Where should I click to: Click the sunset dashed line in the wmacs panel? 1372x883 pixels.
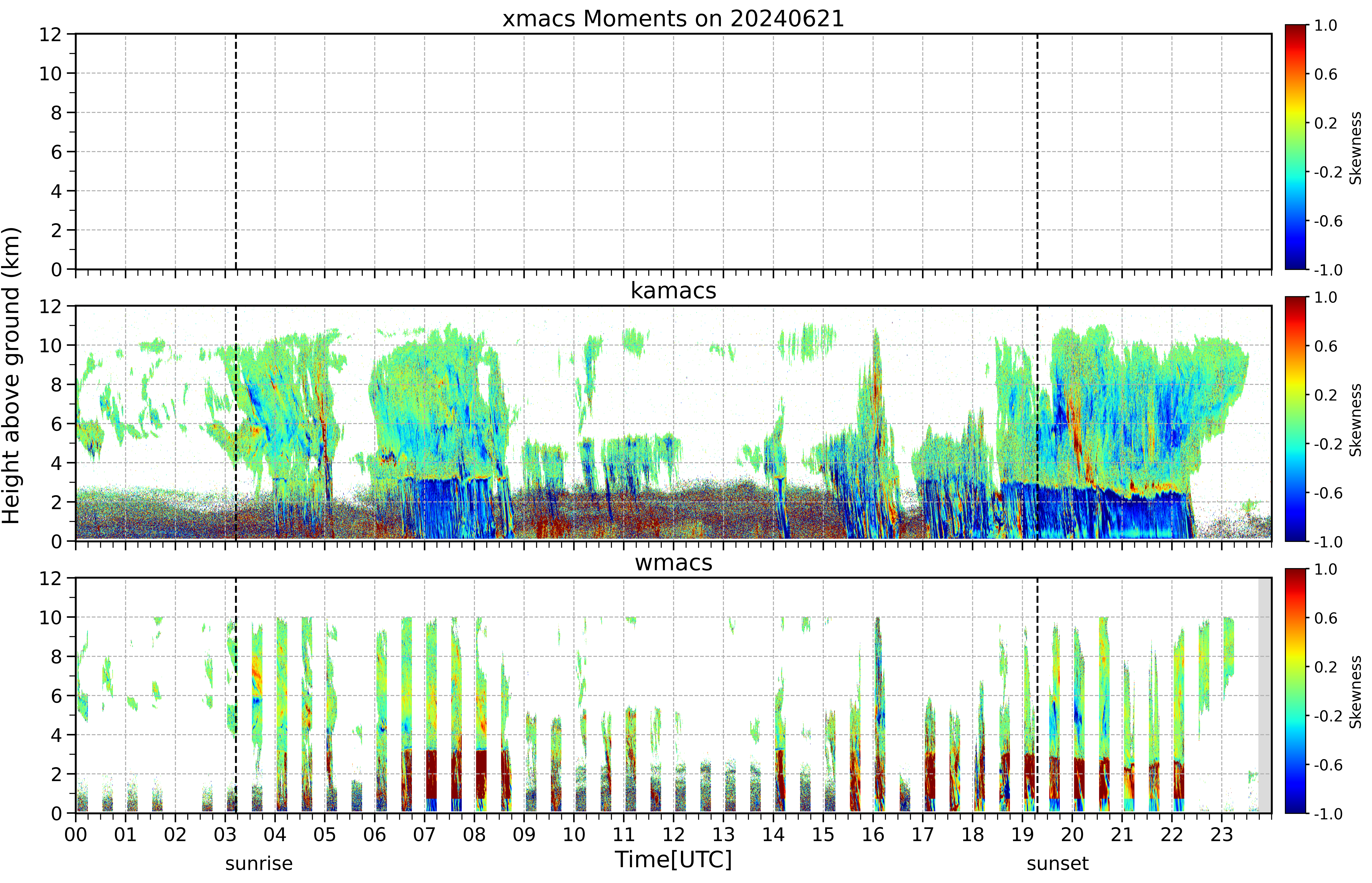coord(1037,696)
